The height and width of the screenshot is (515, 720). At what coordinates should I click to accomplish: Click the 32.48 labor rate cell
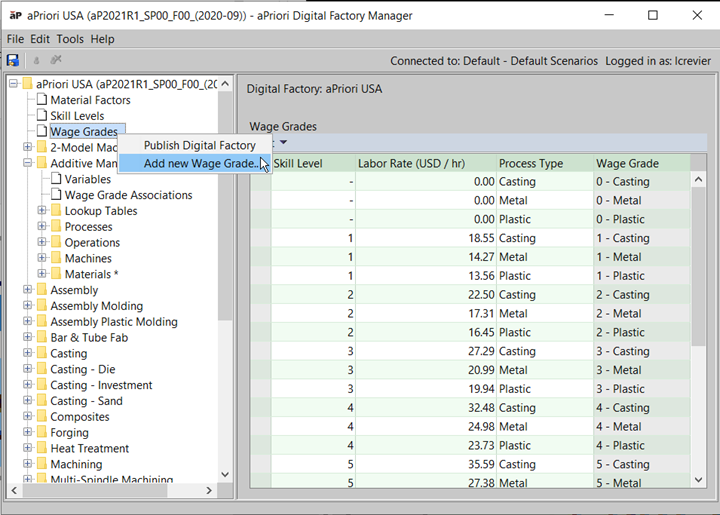coord(426,407)
